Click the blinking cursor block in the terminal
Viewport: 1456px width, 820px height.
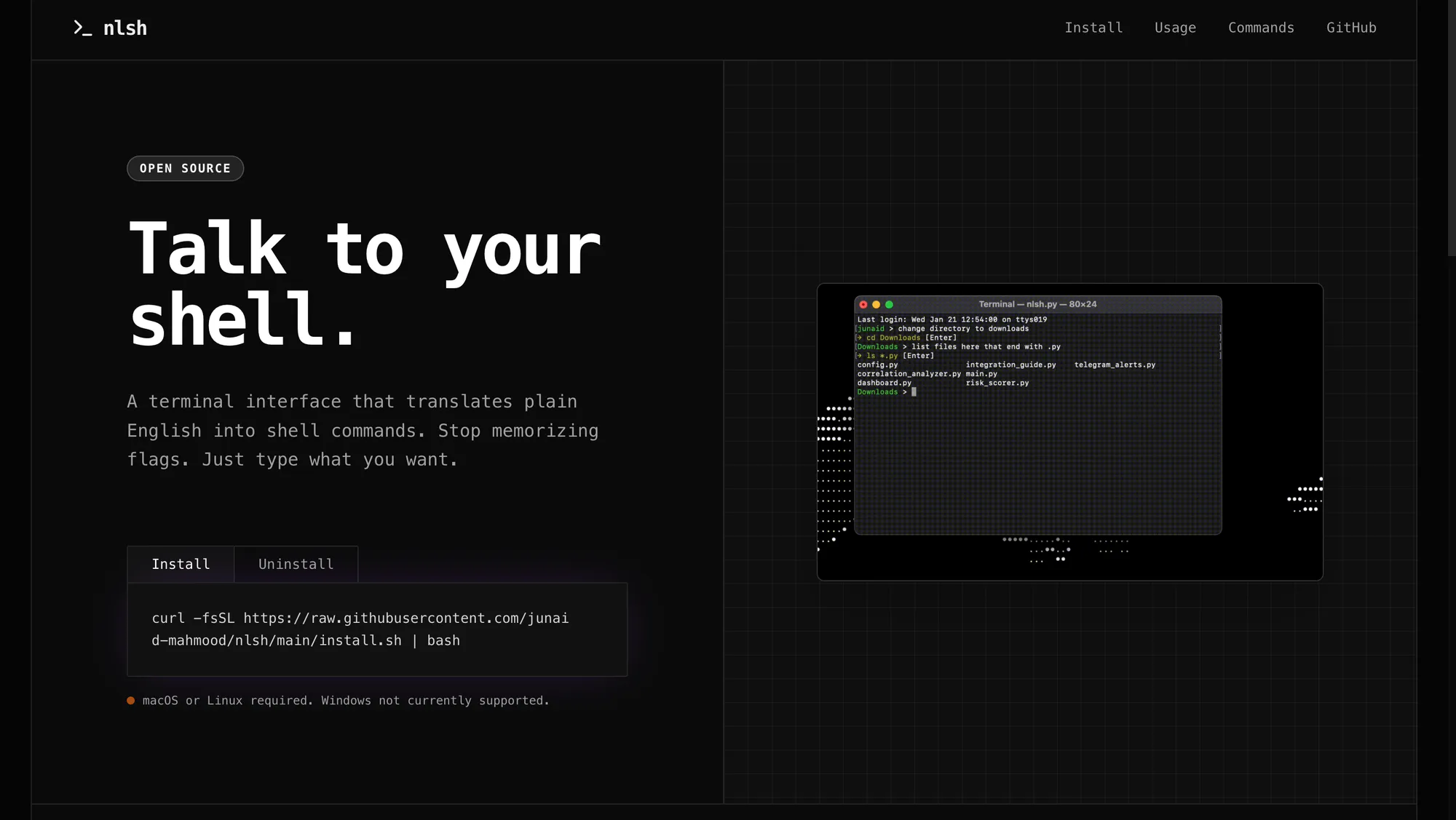[914, 392]
